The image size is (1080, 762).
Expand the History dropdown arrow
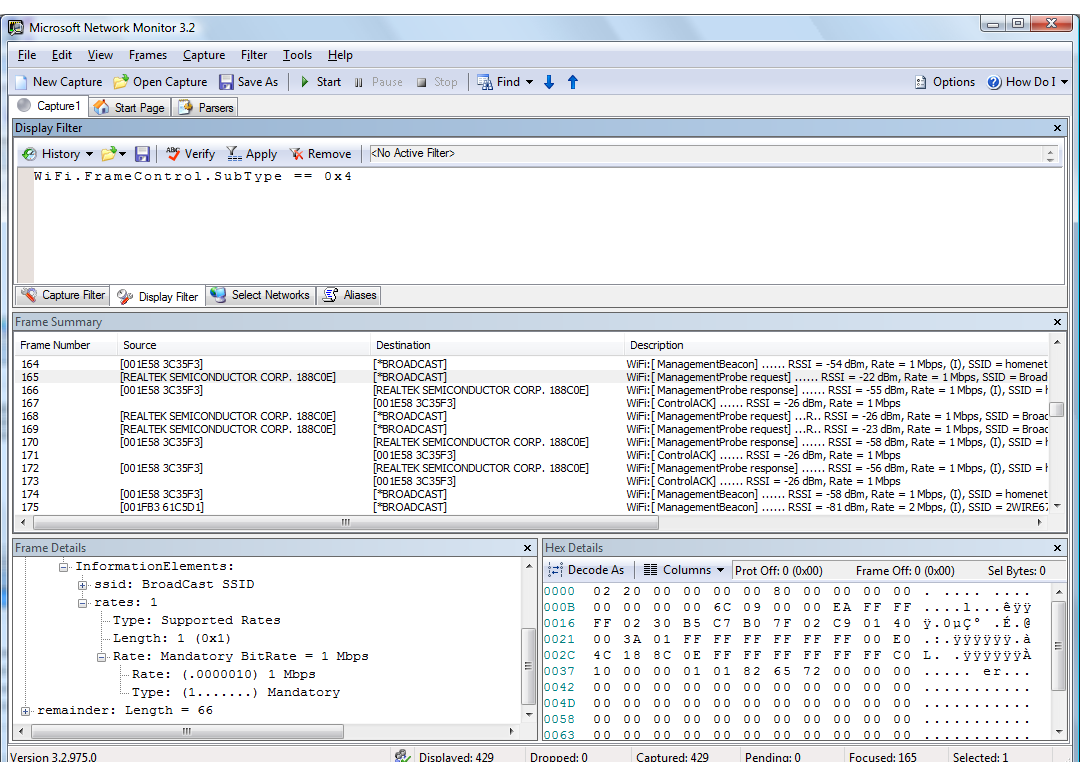coord(89,154)
